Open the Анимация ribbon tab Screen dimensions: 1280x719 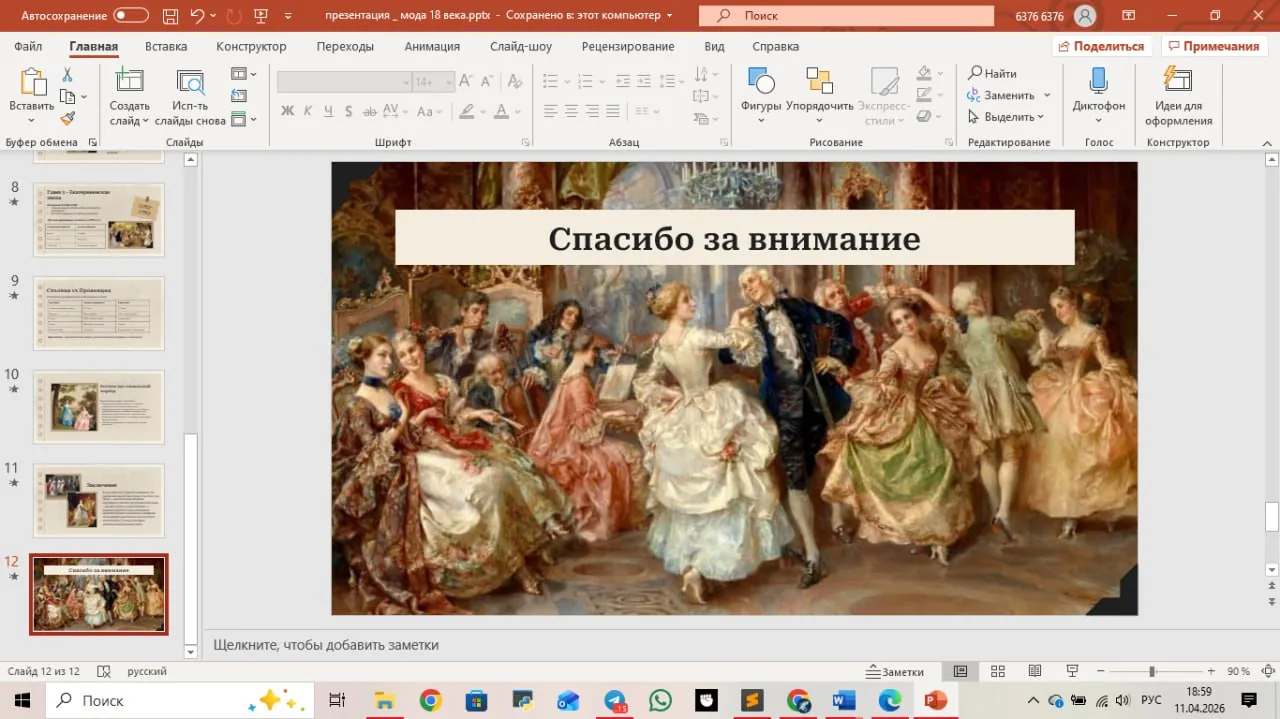[432, 47]
